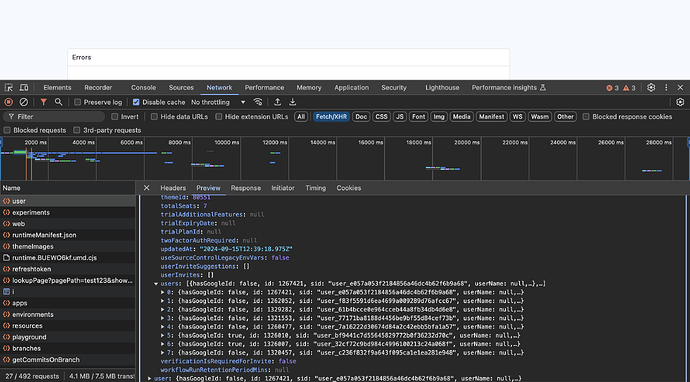Check Blocked response cookies
The width and height of the screenshot is (690, 382).
click(x=586, y=117)
